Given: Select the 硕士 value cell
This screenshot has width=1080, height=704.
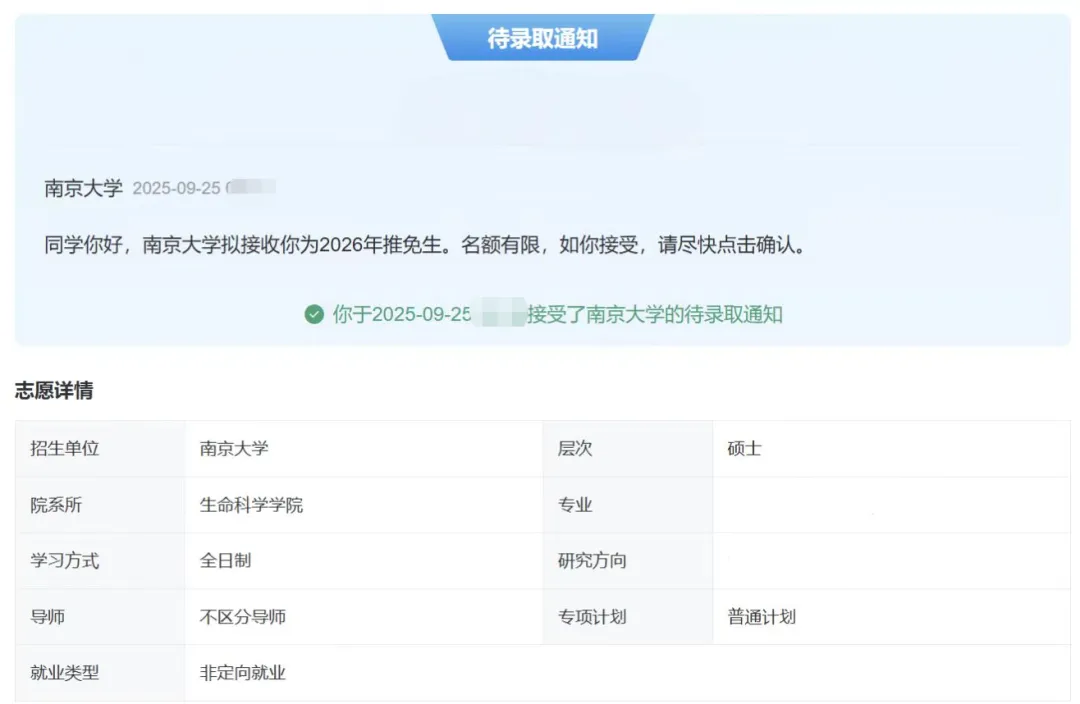Looking at the screenshot, I should [x=891, y=448].
